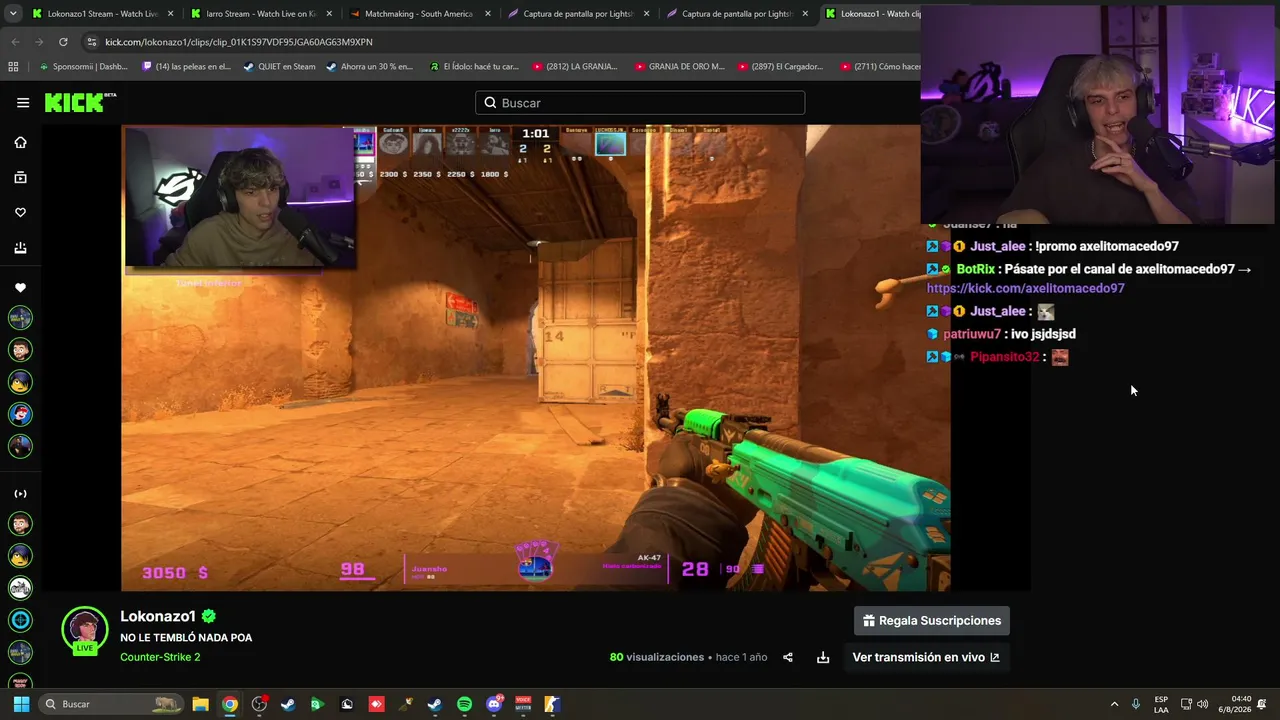This screenshot has width=1280, height=720.
Task: Click the clip video player to play or pause
Action: coord(535,358)
